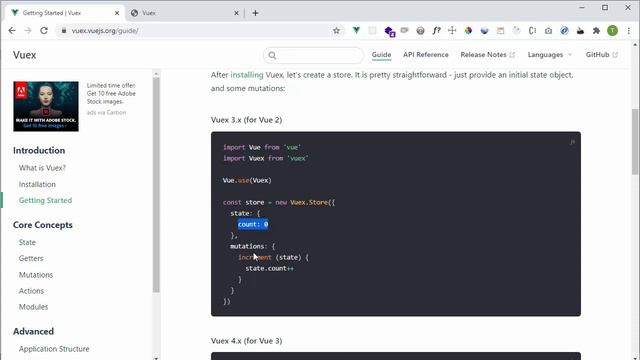640x360 pixels.
Task: Open the Actions sidebar page
Action: tap(31, 291)
